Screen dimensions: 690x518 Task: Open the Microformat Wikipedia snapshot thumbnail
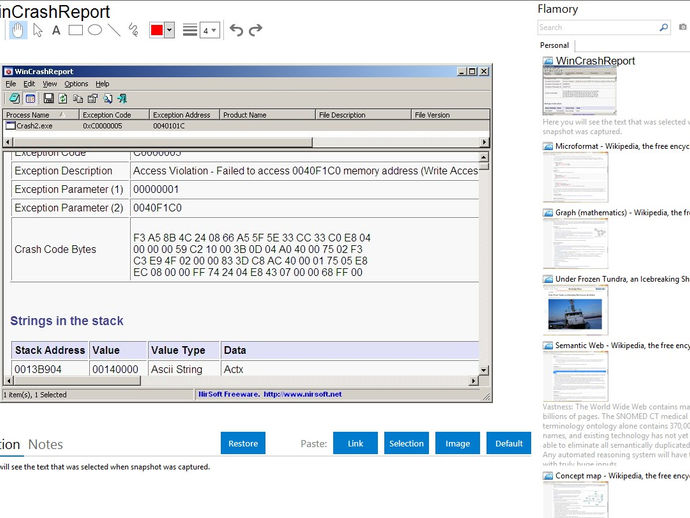(x=576, y=177)
